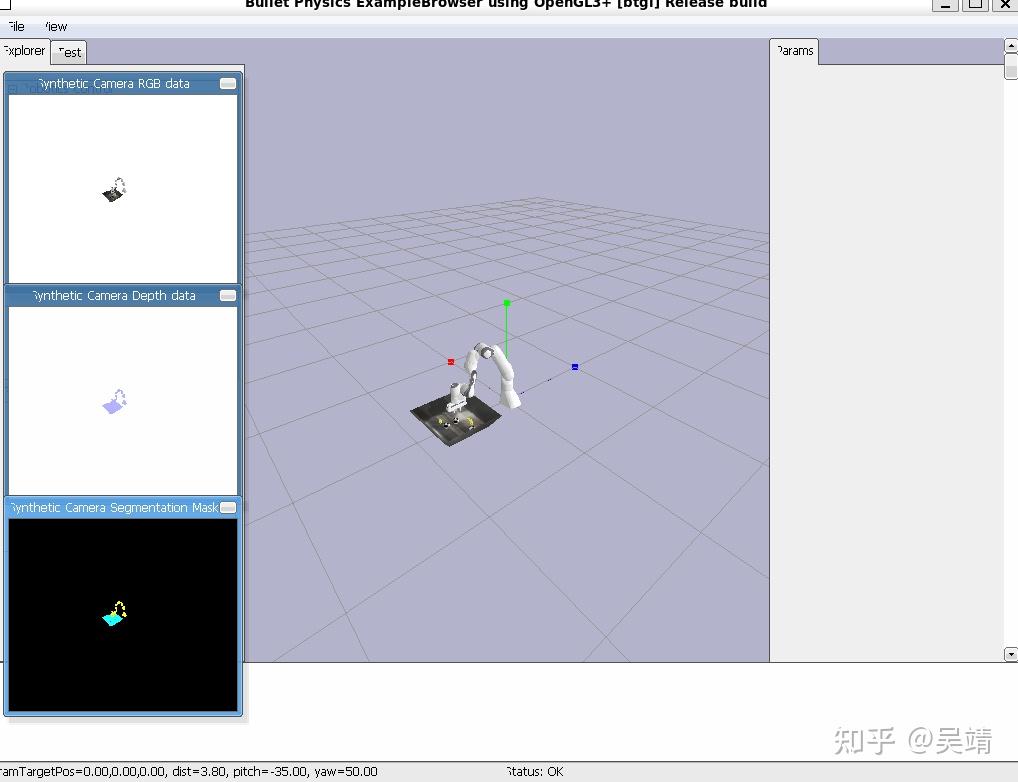Collapse the Synthetic Camera Segmentation Mask panel
The image size is (1018, 782).
tap(228, 507)
